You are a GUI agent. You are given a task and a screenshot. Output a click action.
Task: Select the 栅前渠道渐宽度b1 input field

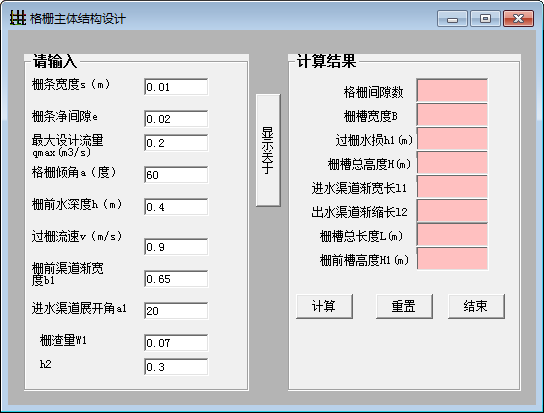pos(176,279)
